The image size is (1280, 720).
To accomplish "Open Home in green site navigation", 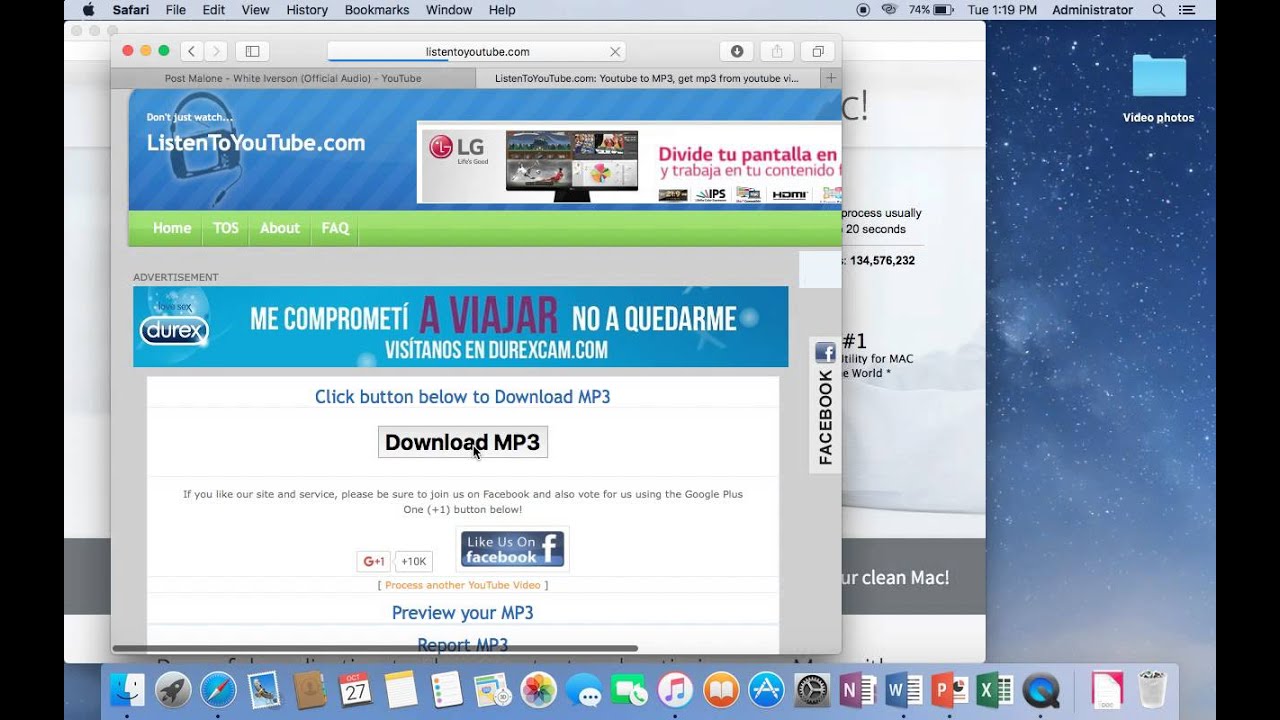I will point(172,228).
